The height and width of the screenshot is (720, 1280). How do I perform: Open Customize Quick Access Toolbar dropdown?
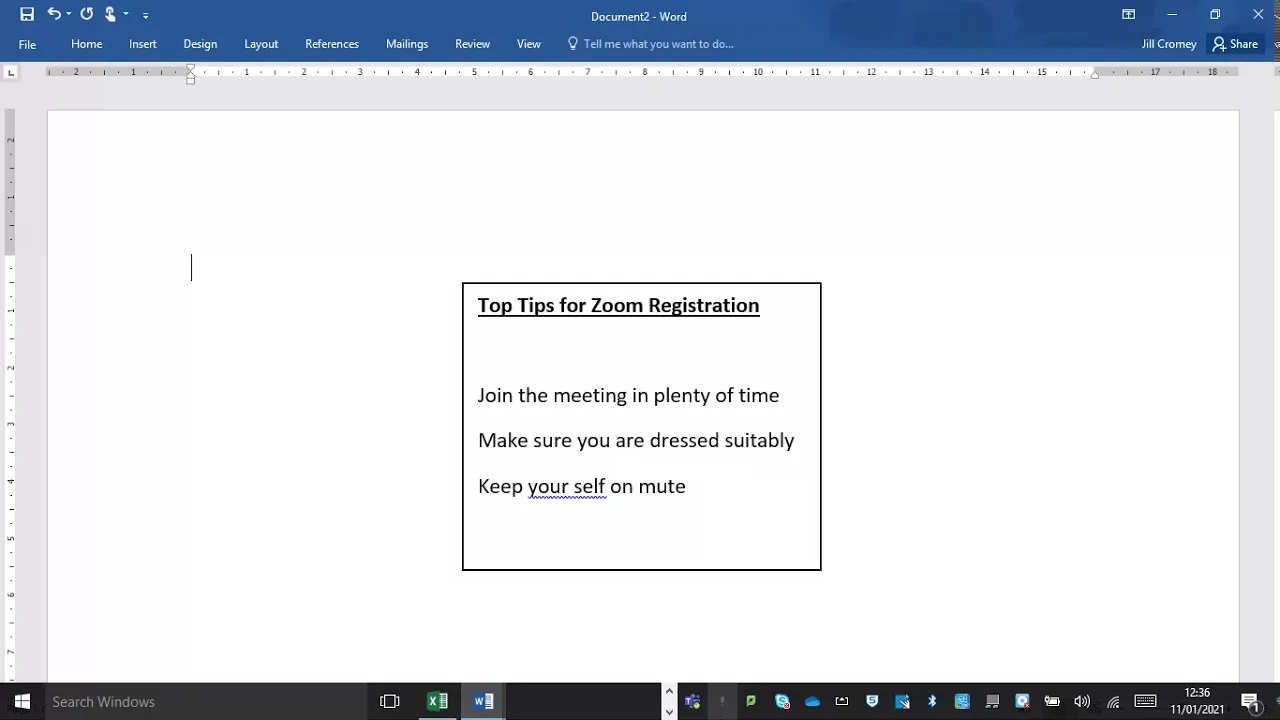tap(145, 15)
